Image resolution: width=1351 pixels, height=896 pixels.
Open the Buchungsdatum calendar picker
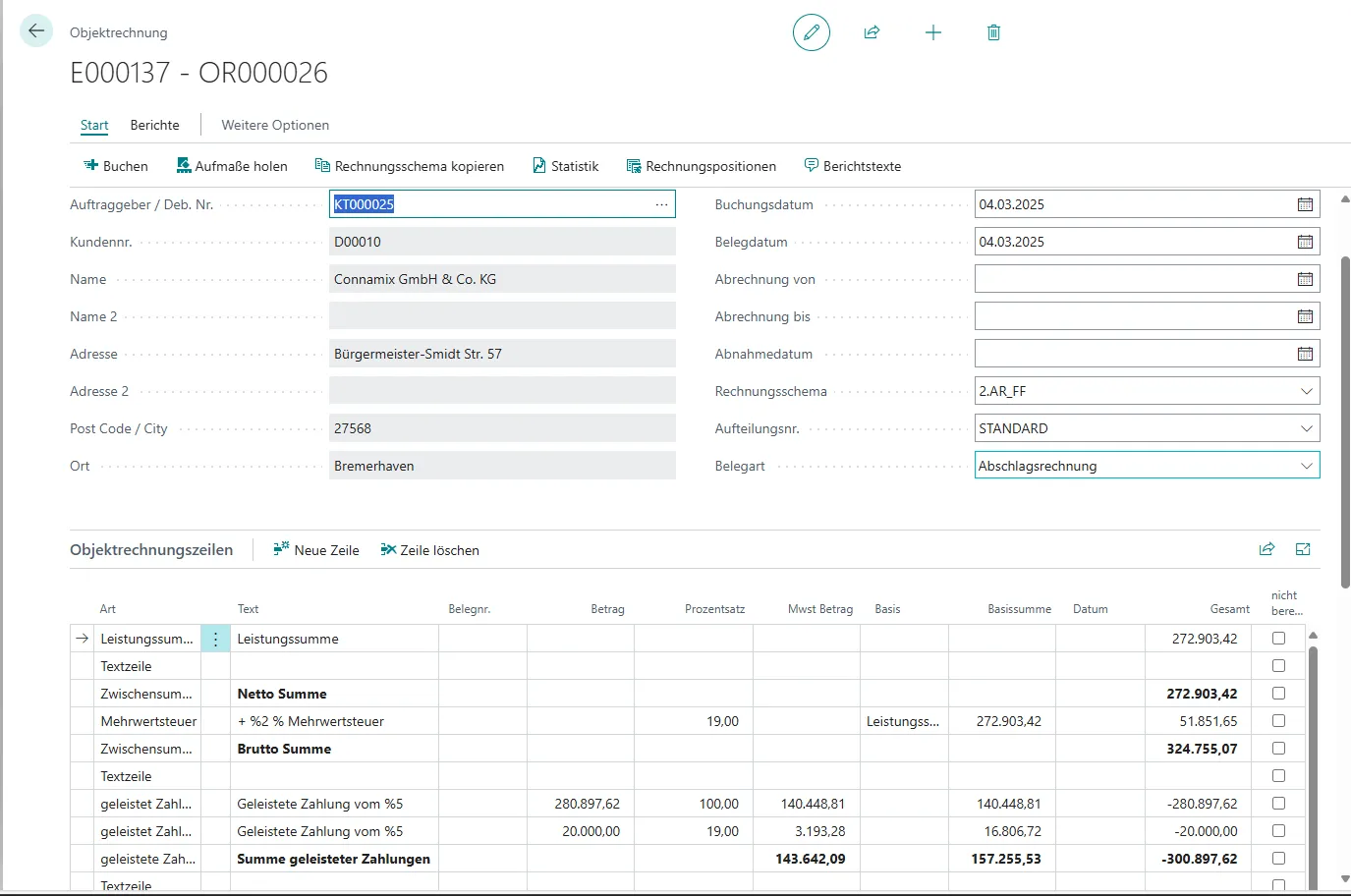1305,204
